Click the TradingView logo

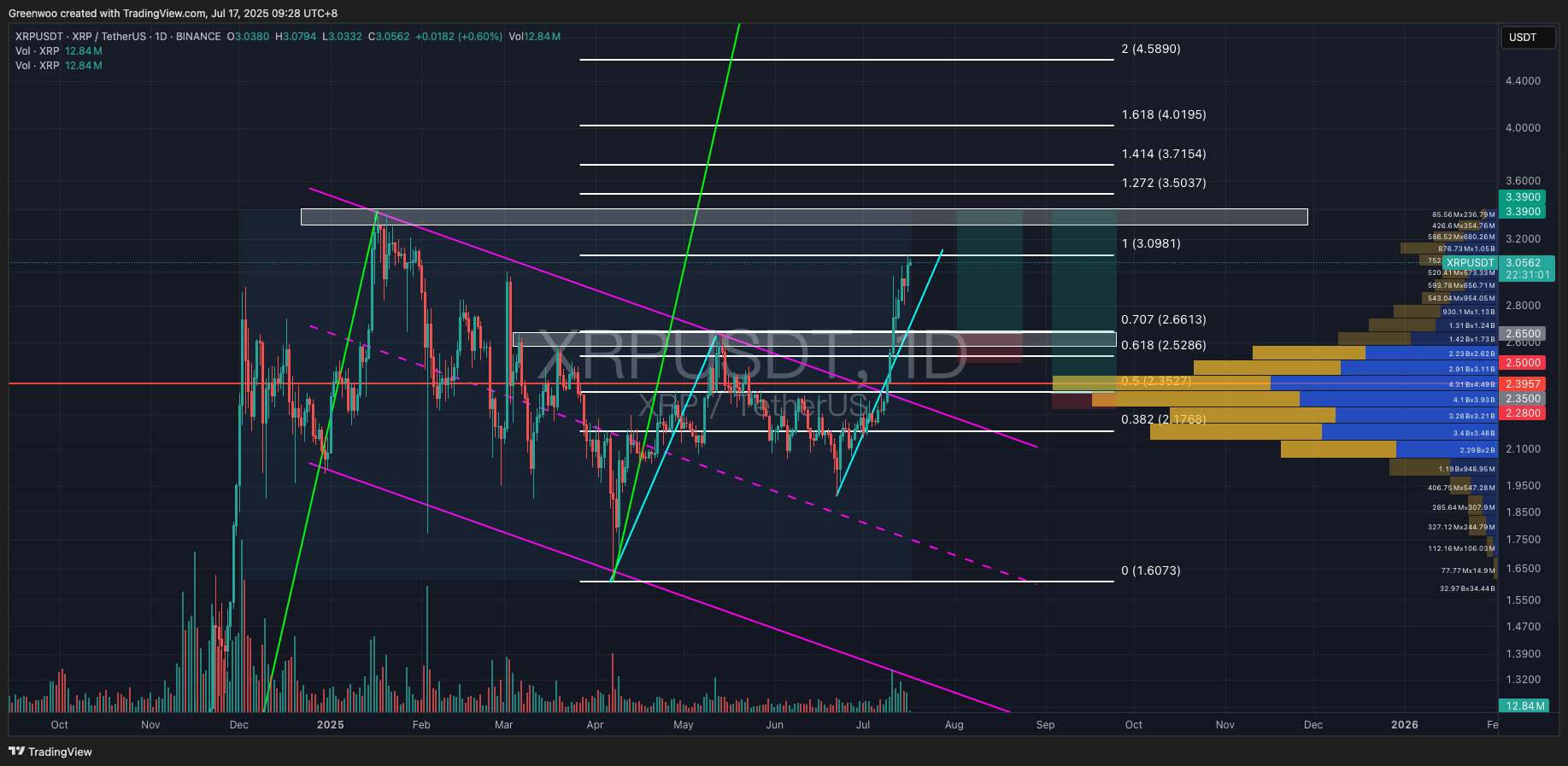point(50,751)
